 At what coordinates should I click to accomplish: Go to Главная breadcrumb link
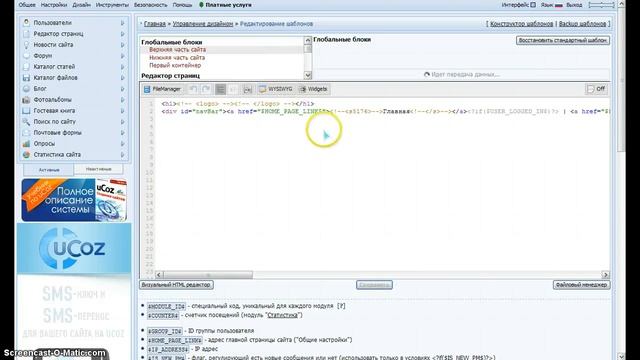coord(155,24)
